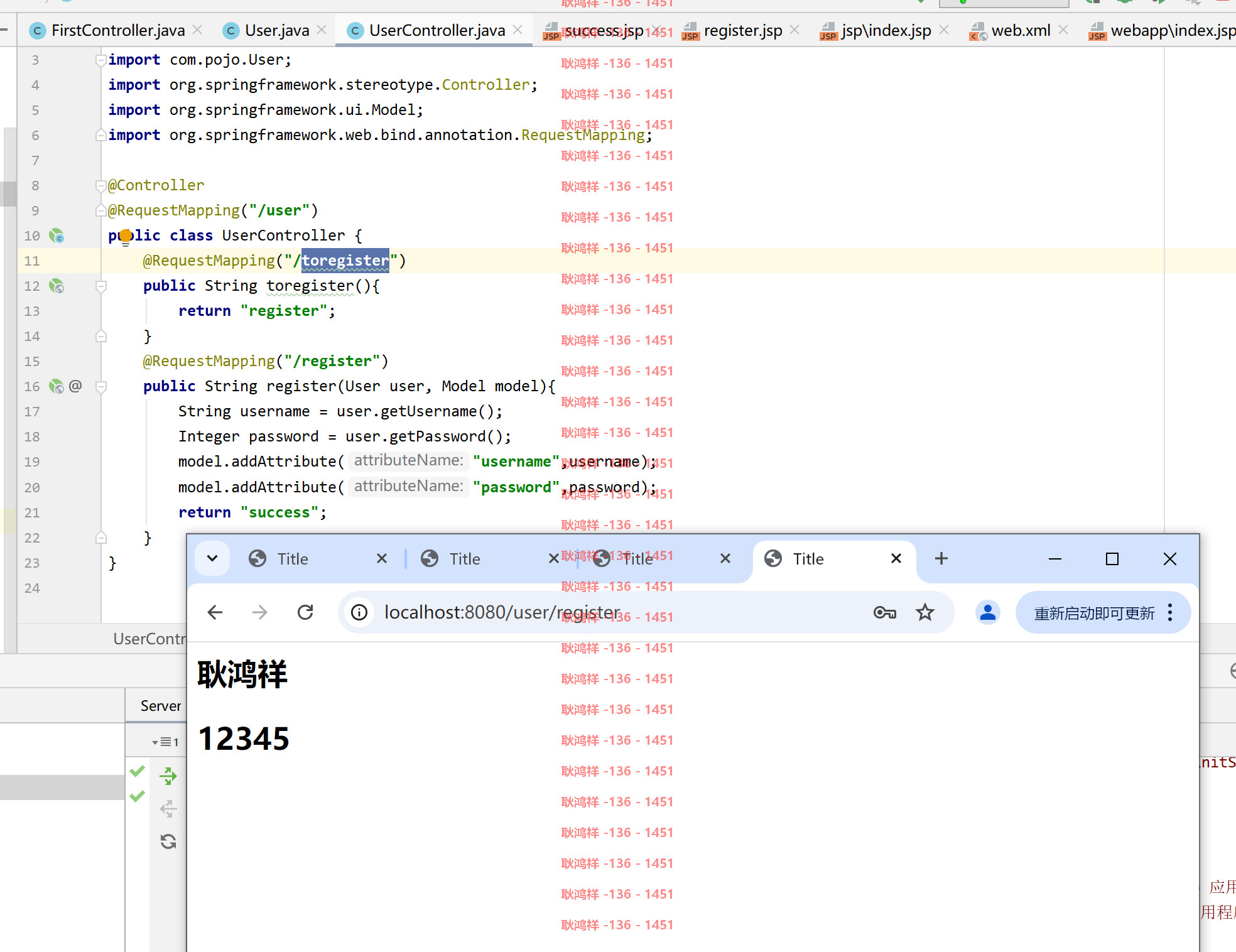The width and height of the screenshot is (1236, 952).
Task: Minimize the browser window
Action: click(1055, 558)
